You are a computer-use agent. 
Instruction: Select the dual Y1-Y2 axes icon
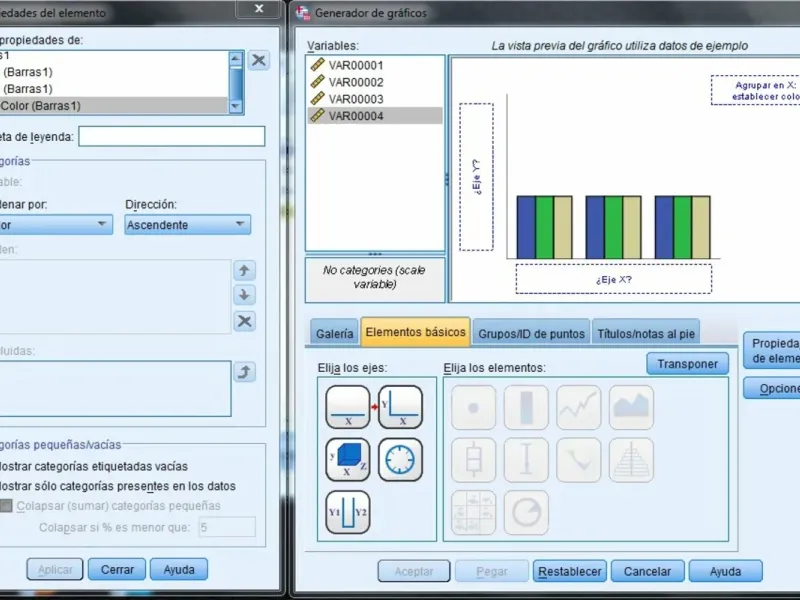pos(347,512)
